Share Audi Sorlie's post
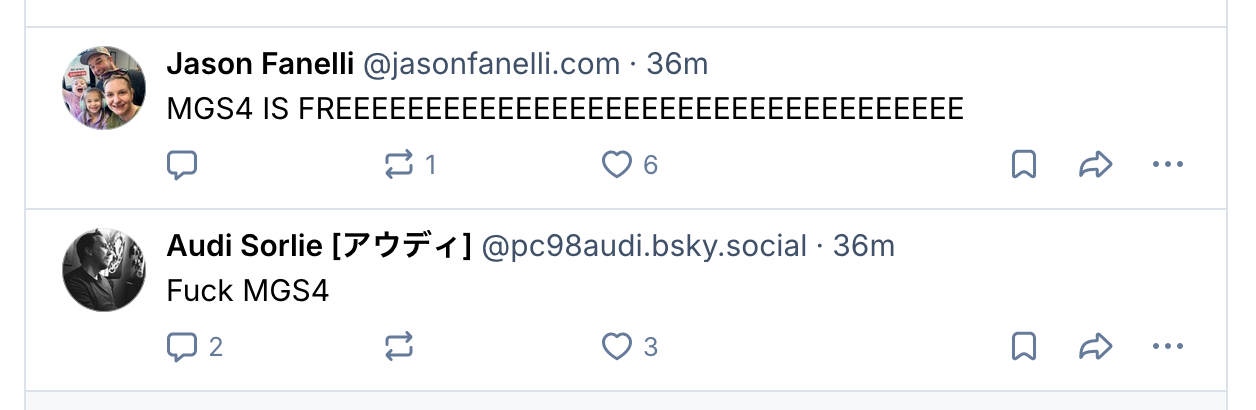 point(1096,346)
